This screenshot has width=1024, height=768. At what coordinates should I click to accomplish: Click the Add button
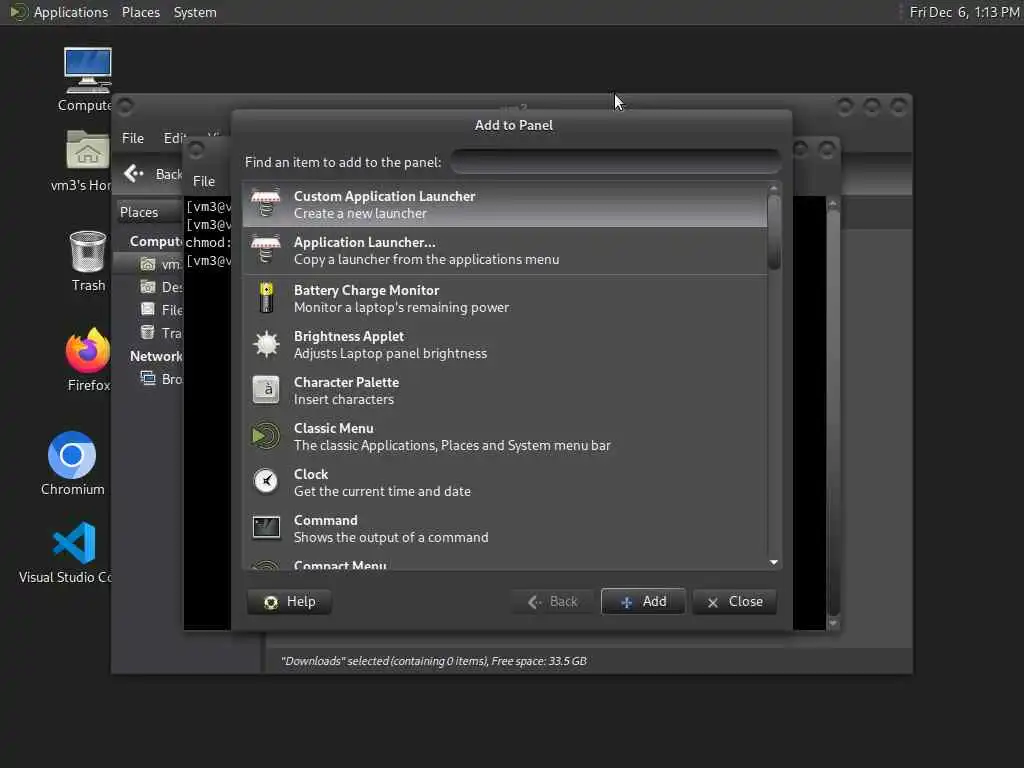pos(643,601)
